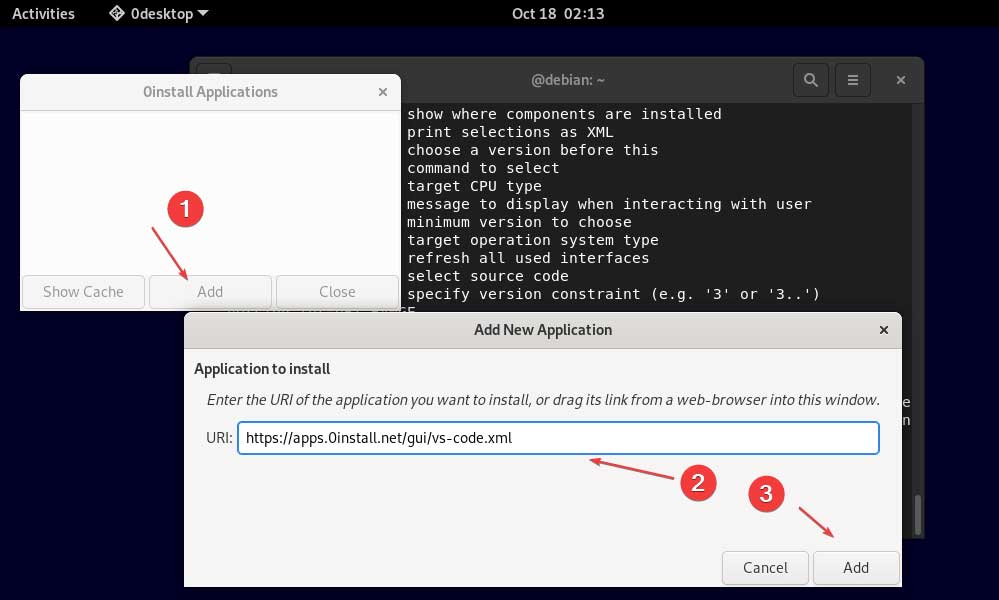Open the calendar by clicking Oct 18 02:13
The height and width of the screenshot is (600, 999).
[x=558, y=13]
